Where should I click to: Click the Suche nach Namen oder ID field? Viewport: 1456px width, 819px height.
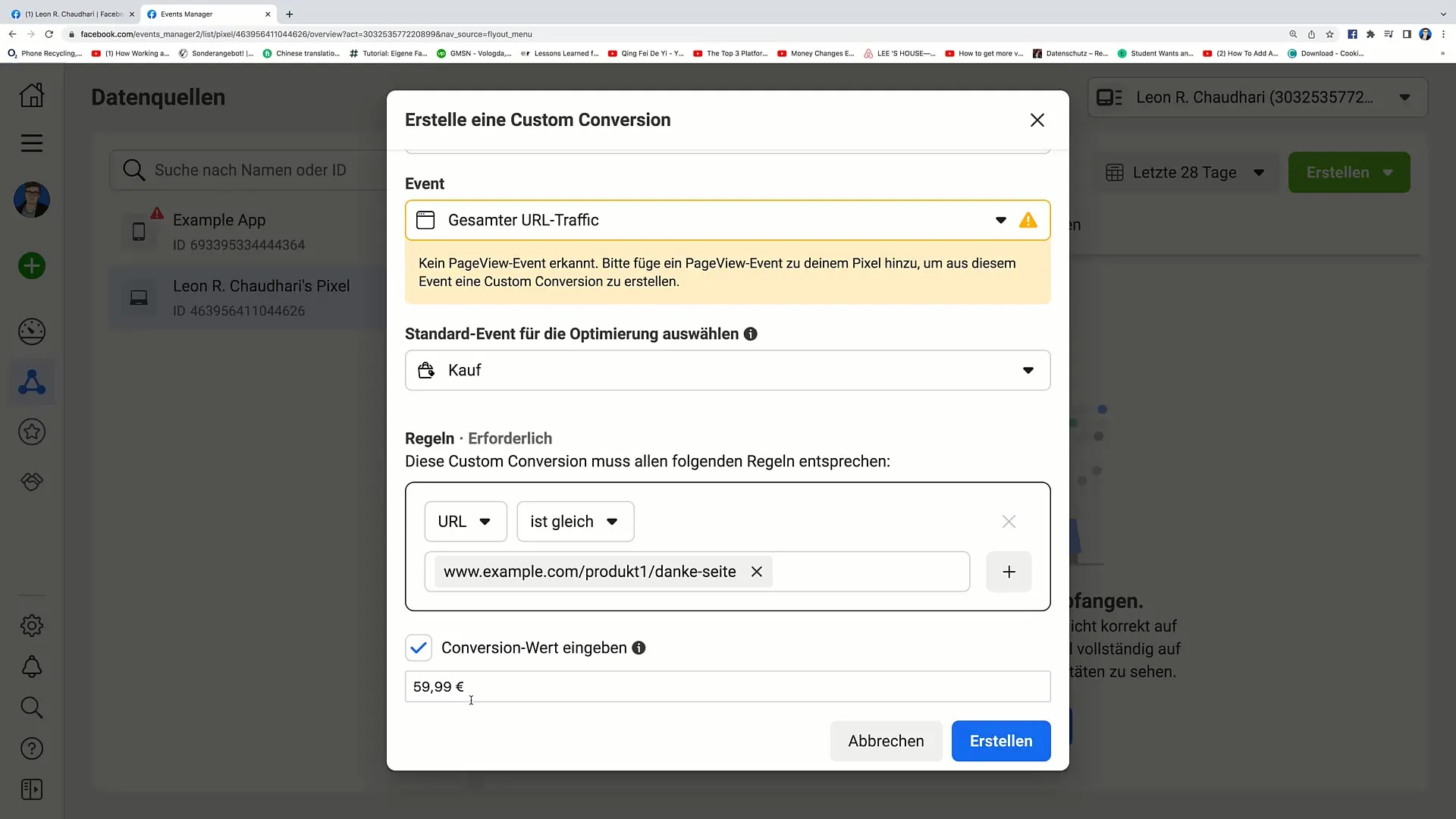pos(250,171)
